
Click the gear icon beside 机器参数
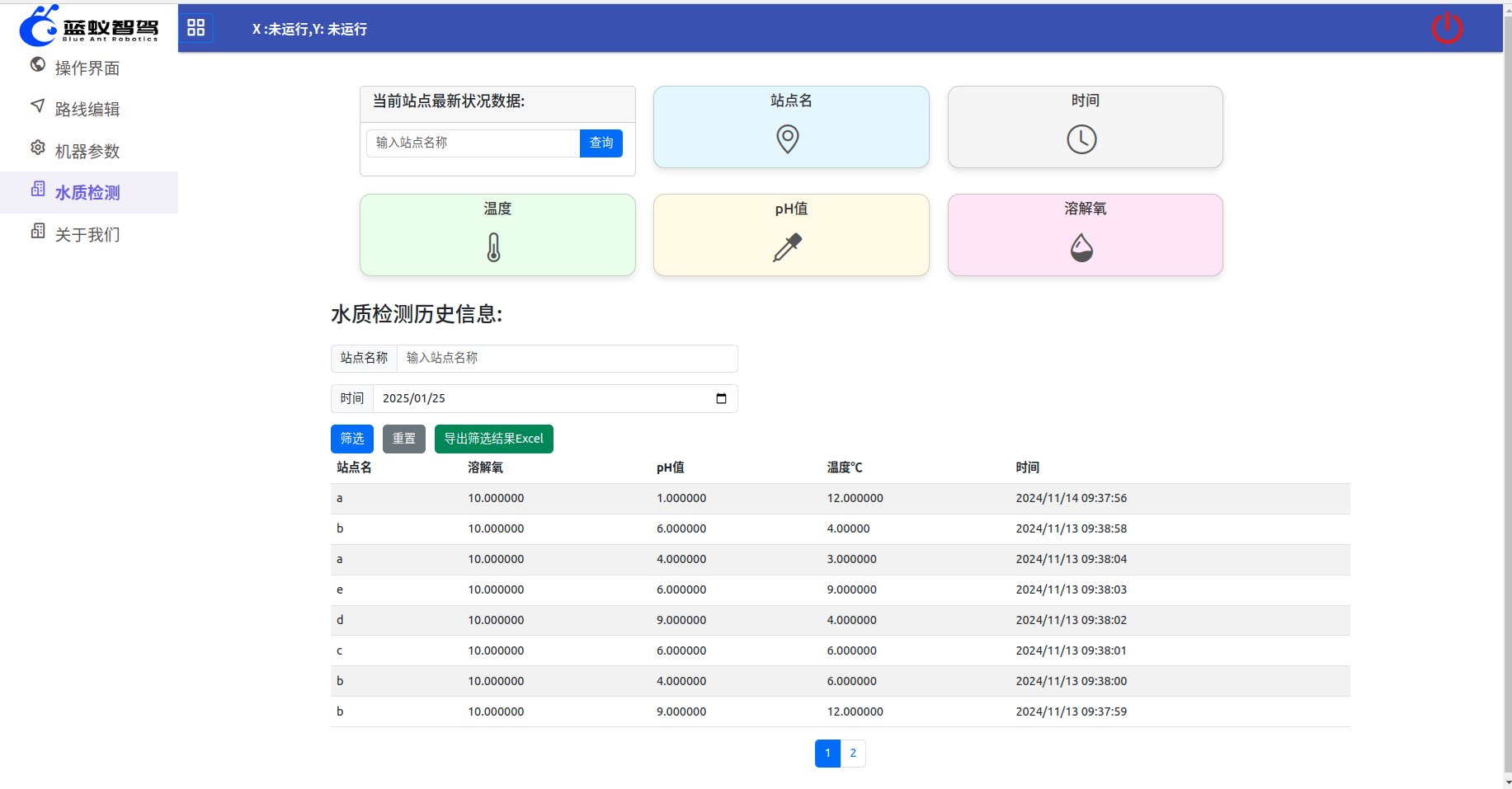pos(38,148)
